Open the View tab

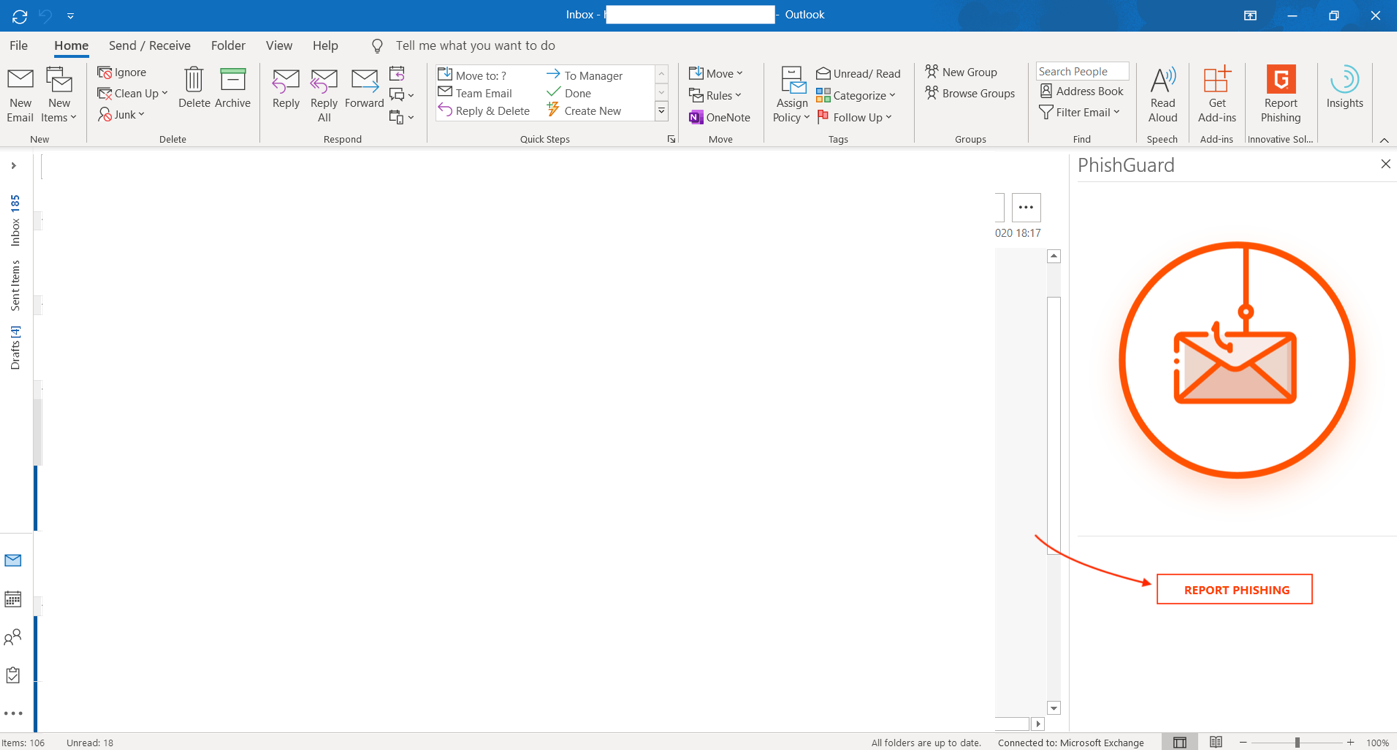(x=279, y=46)
